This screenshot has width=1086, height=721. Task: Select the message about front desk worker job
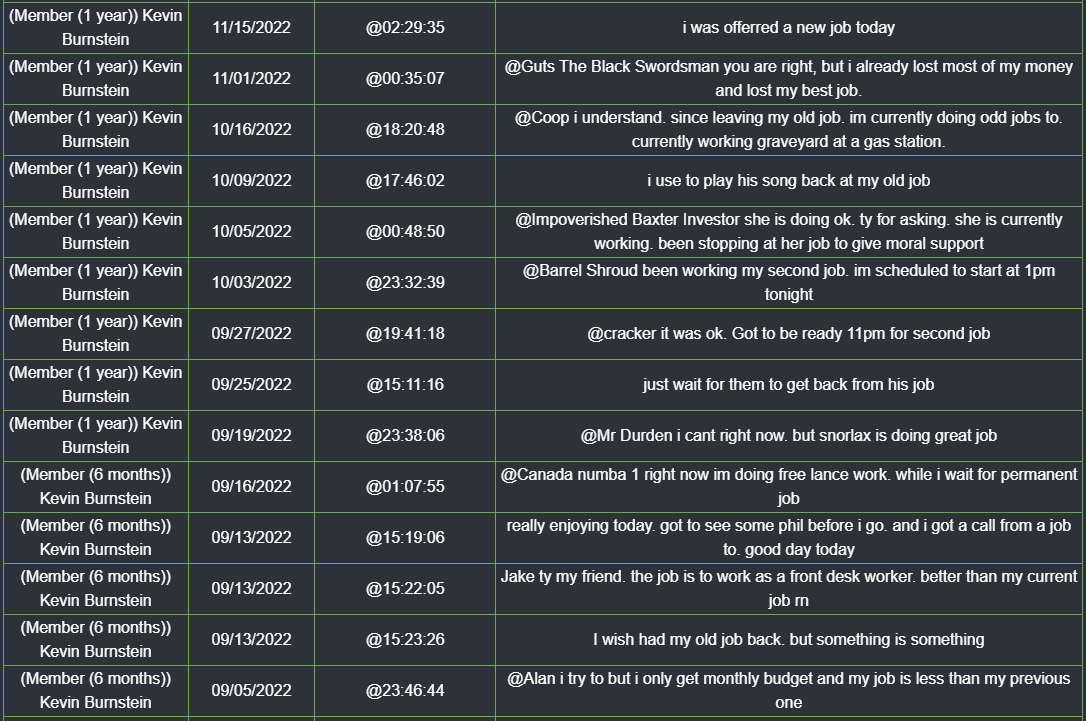point(788,589)
